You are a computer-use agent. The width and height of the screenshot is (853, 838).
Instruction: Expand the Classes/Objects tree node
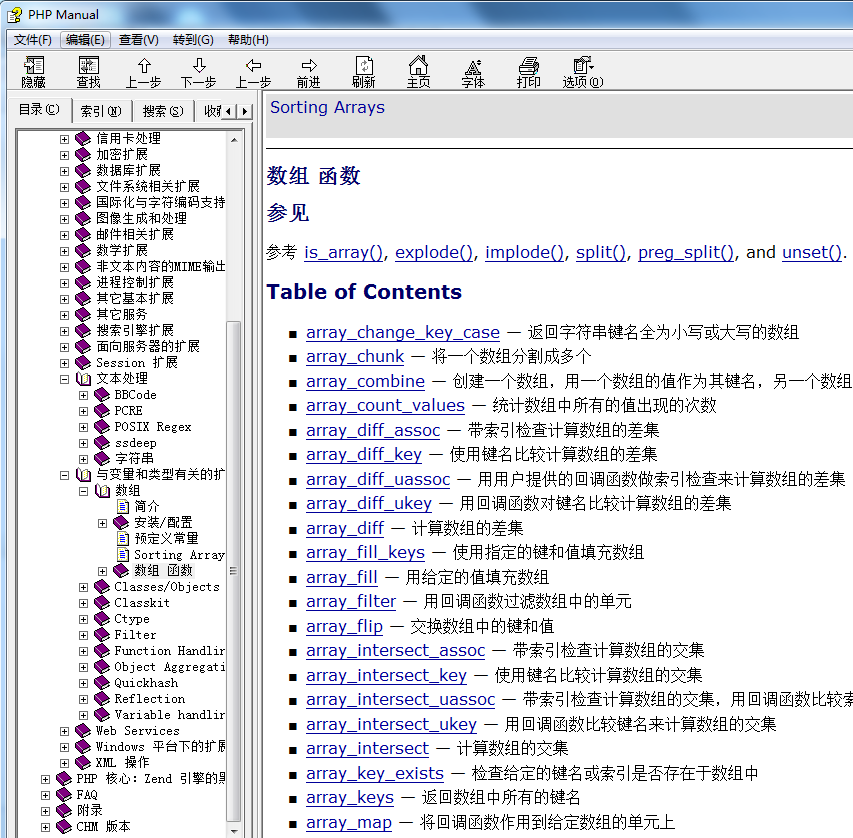click(83, 587)
